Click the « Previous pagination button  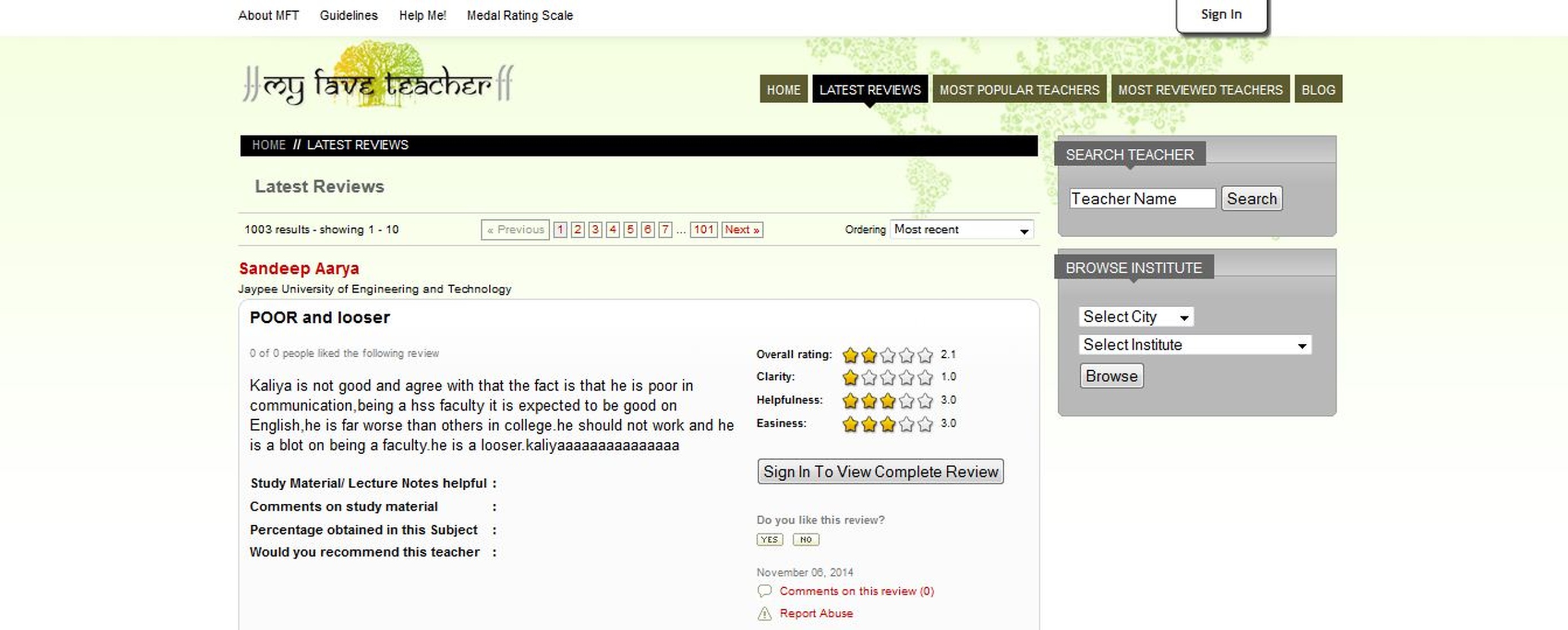click(515, 229)
